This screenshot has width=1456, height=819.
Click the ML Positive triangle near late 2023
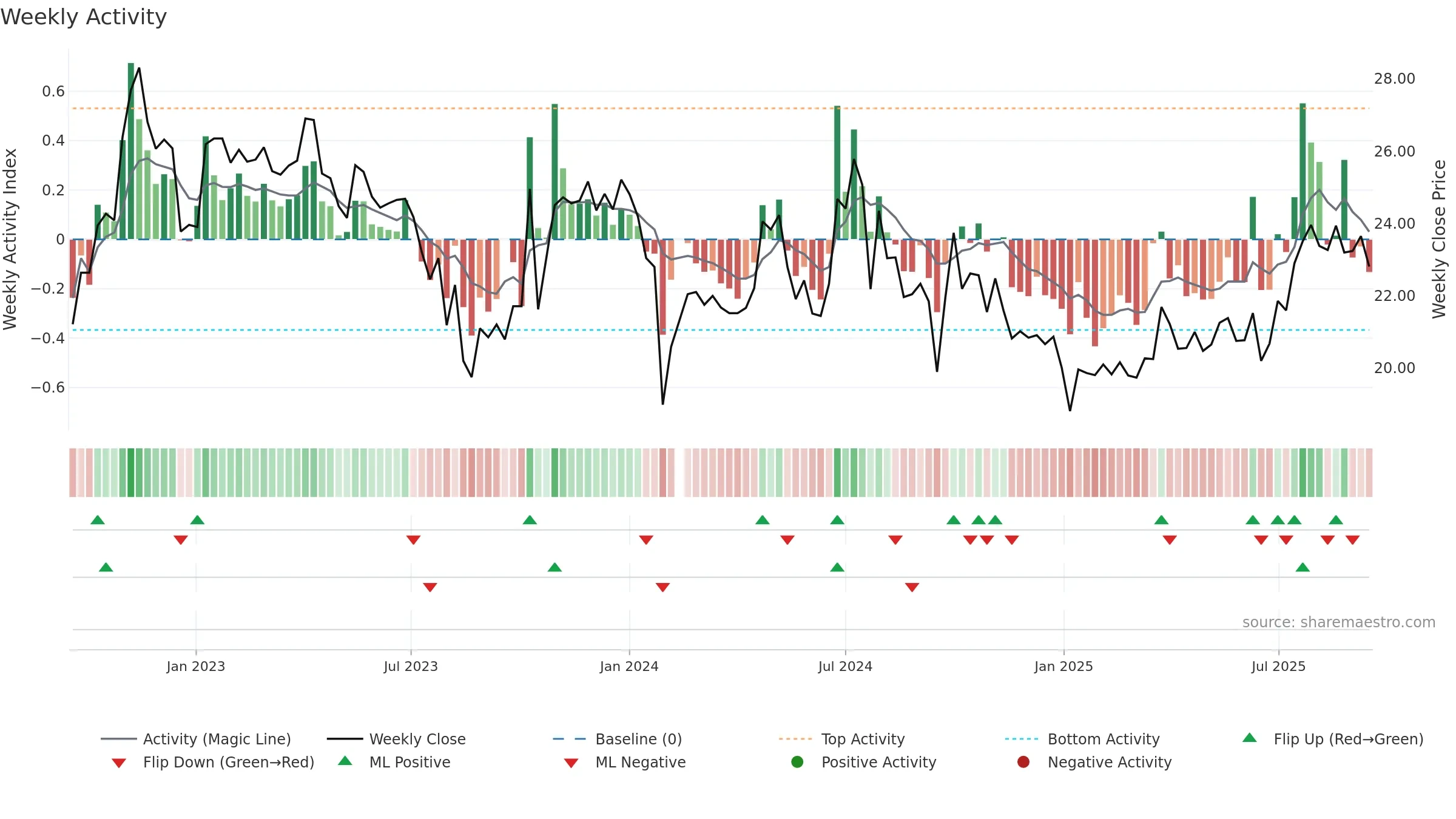pos(554,567)
